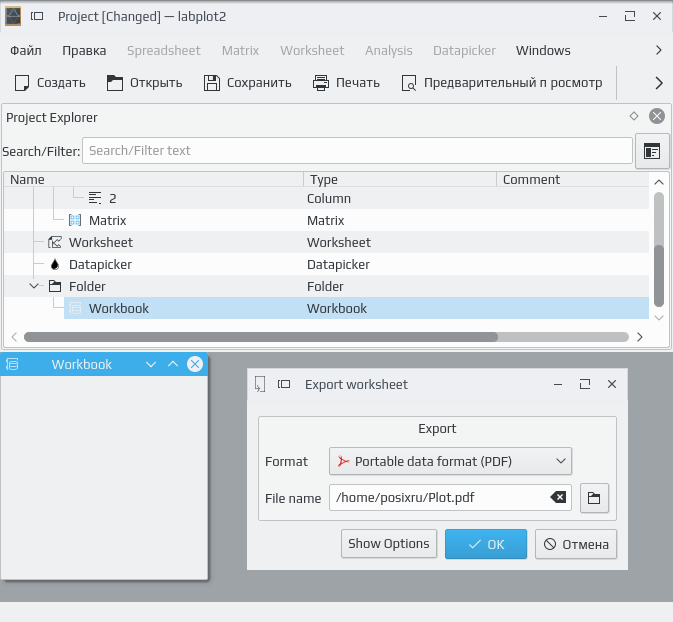
Task: Open the Правка menu
Action: pos(84,51)
